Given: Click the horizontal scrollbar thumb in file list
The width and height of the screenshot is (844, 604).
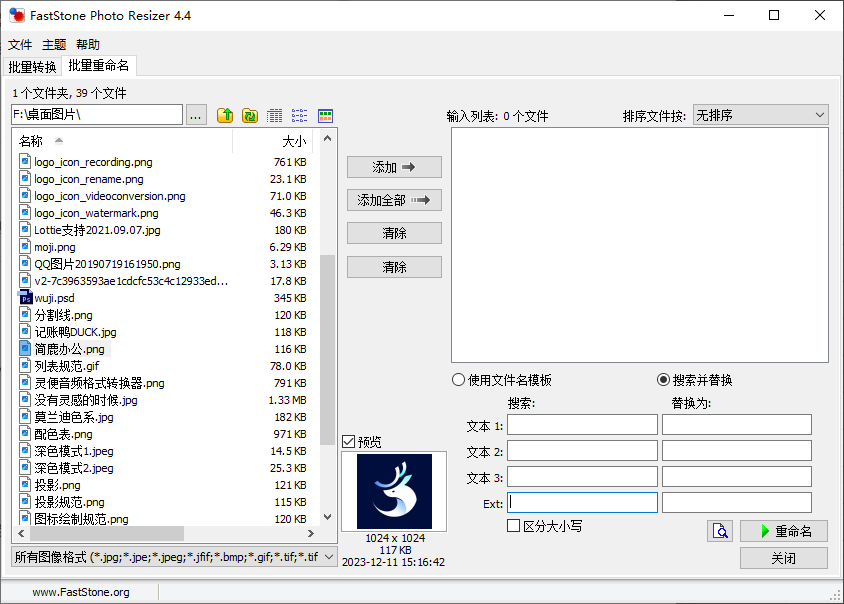Looking at the screenshot, I should coord(107,533).
